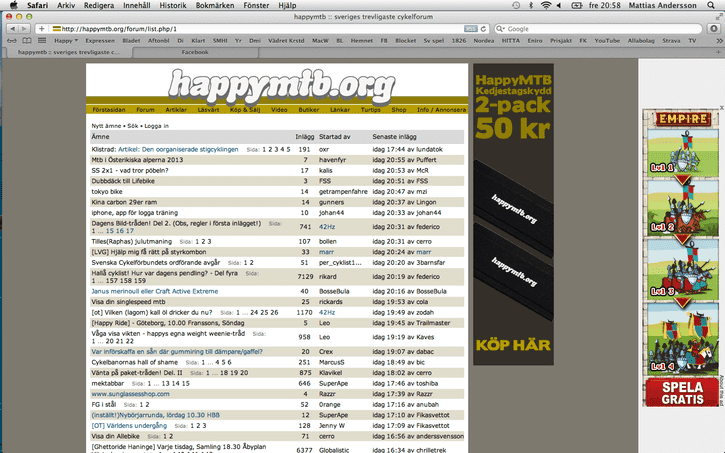Open thread '[OT] Världens undergång'
Screen dimensions: 725x453
[x=129, y=426]
